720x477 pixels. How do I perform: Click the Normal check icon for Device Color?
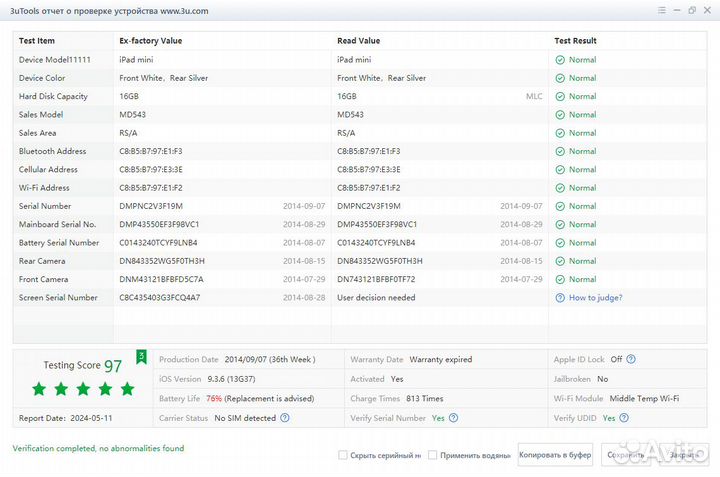coord(560,78)
